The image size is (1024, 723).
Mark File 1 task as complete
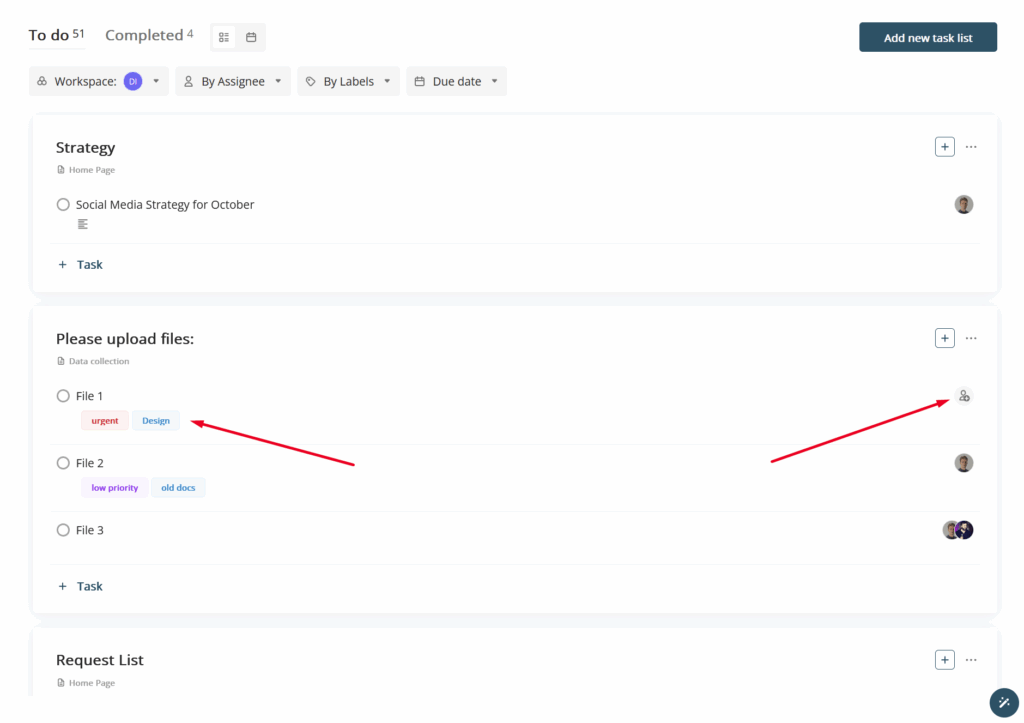point(63,396)
